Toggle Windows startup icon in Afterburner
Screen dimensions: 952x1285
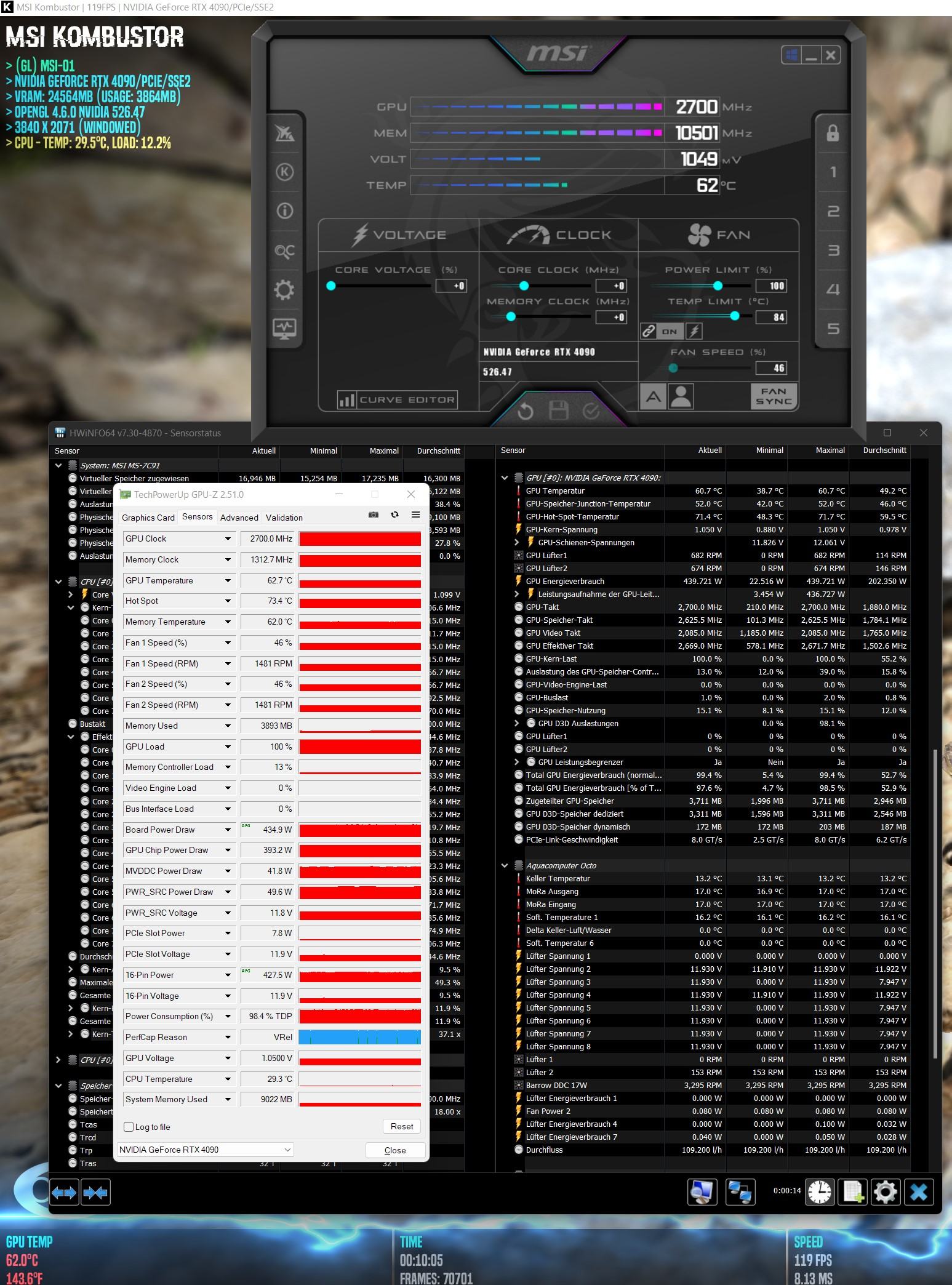(x=791, y=55)
